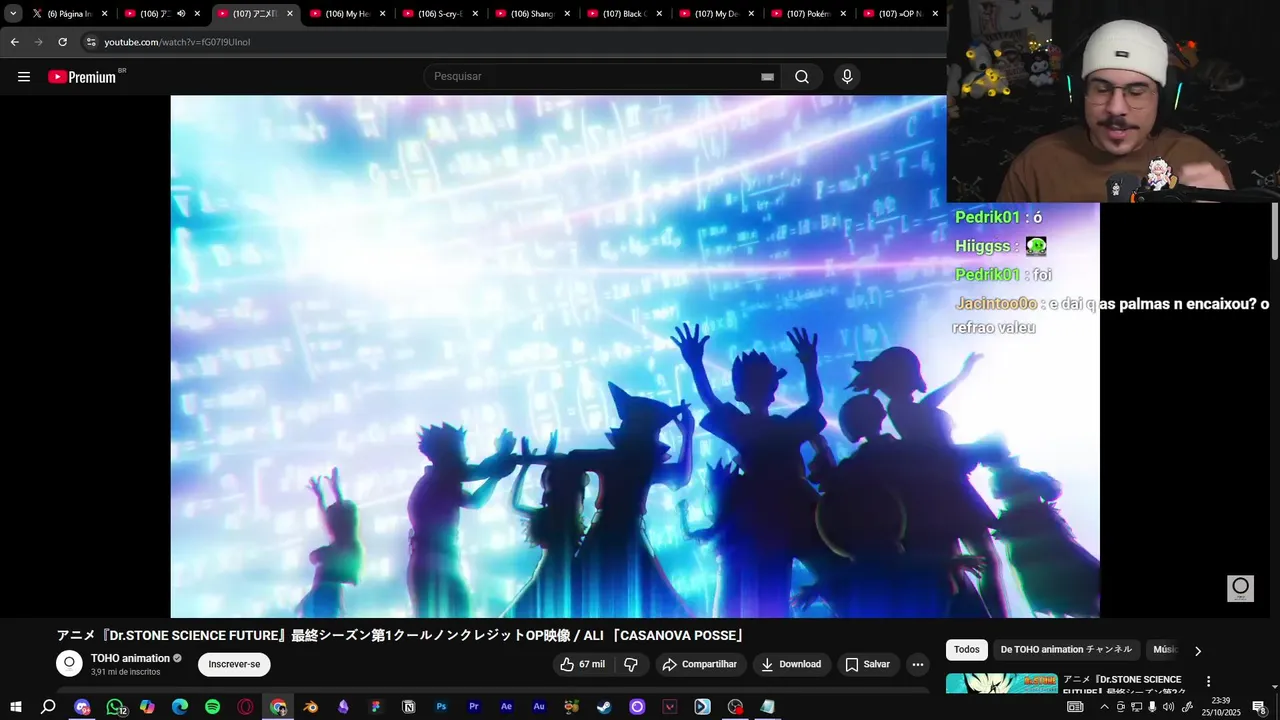Go to YouTube Premium home logo
The width and height of the screenshot is (1280, 720).
[82, 77]
